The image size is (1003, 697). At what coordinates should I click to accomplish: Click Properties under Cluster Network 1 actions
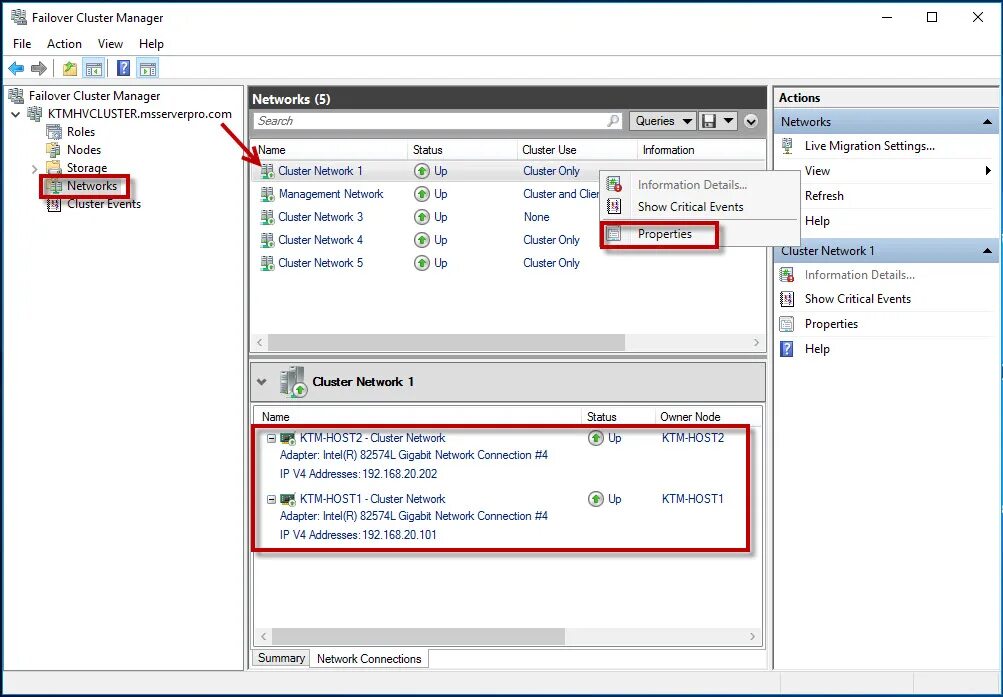point(831,324)
